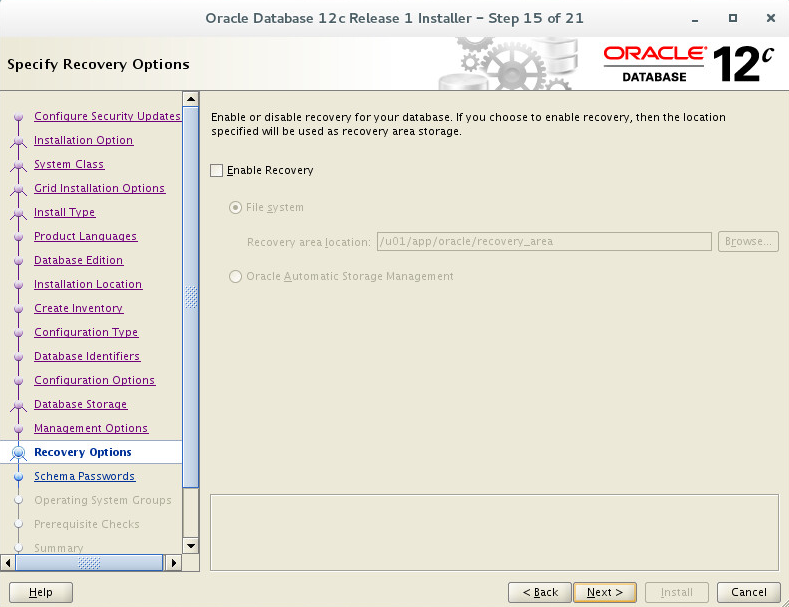Click the horizontal scroll left arrow

8,563
